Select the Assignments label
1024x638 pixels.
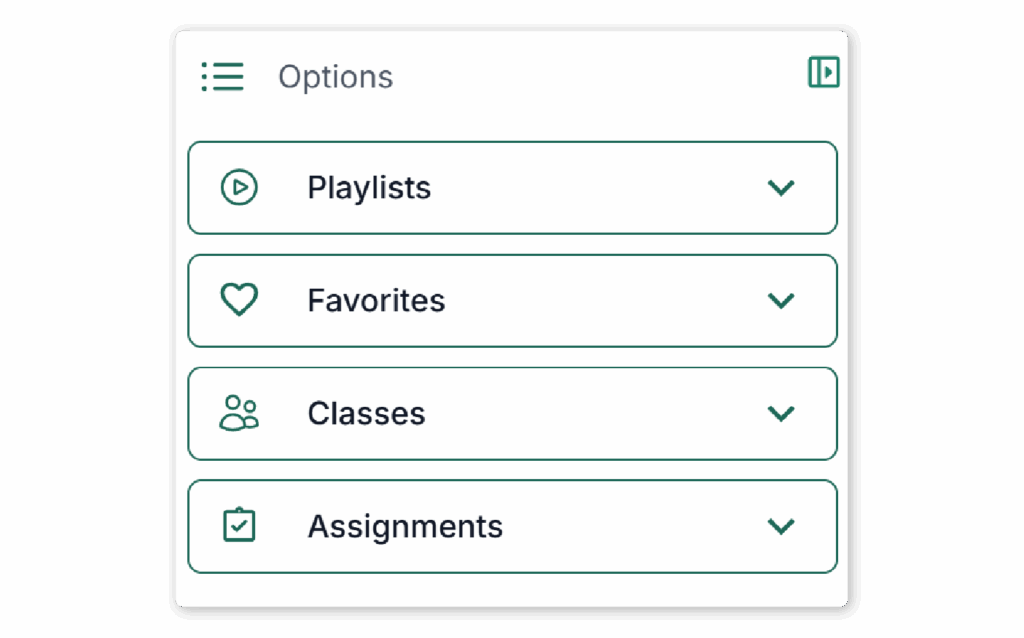point(405,527)
